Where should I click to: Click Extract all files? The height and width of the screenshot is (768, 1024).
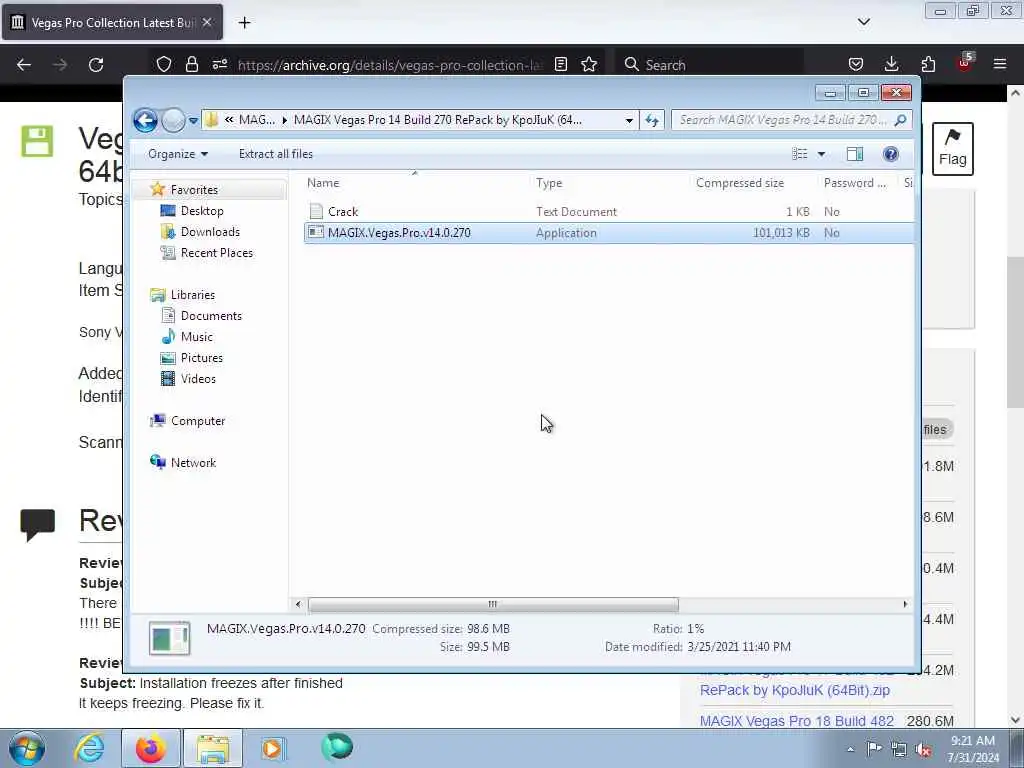[276, 154]
